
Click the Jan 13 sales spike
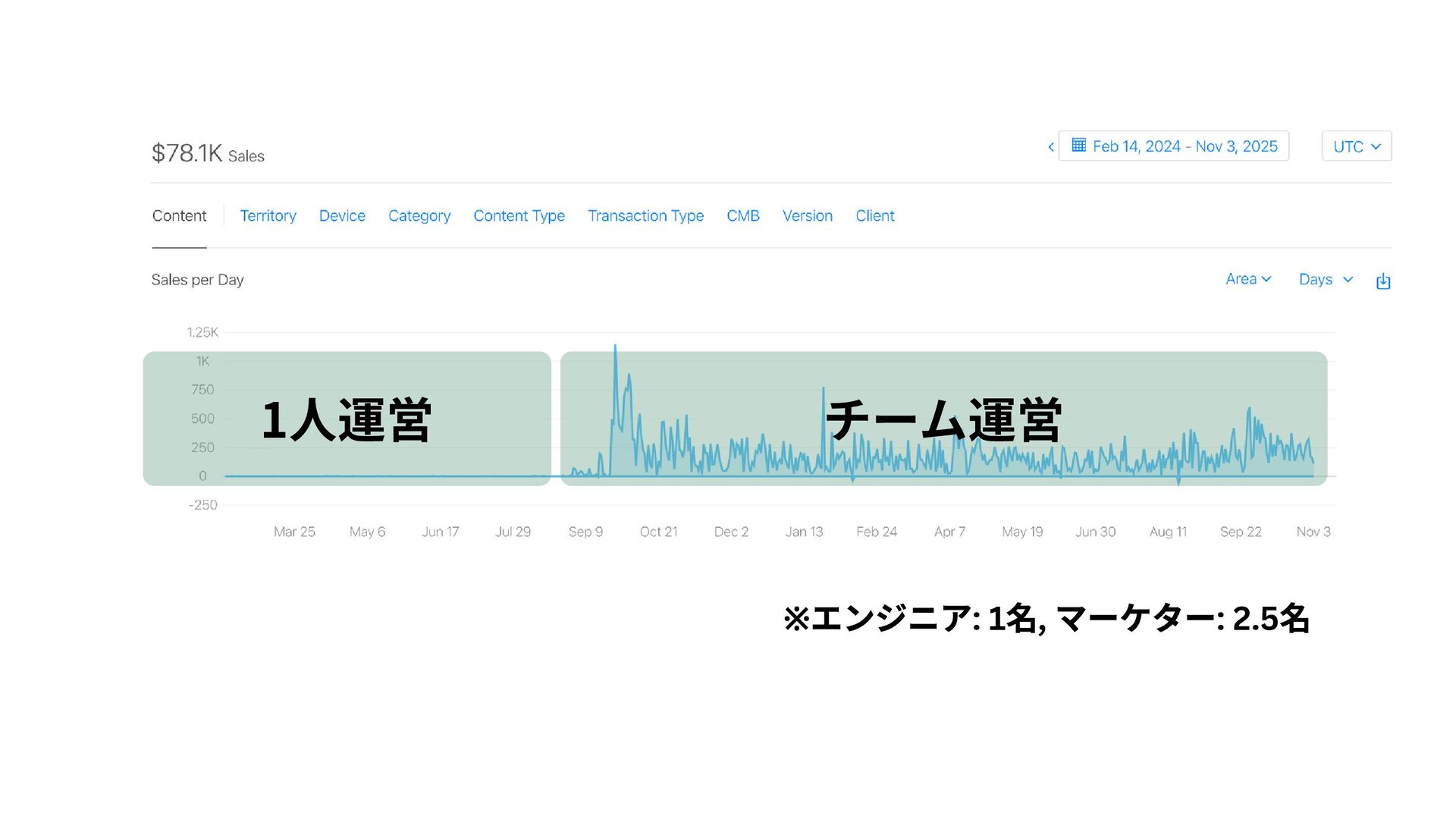click(824, 390)
